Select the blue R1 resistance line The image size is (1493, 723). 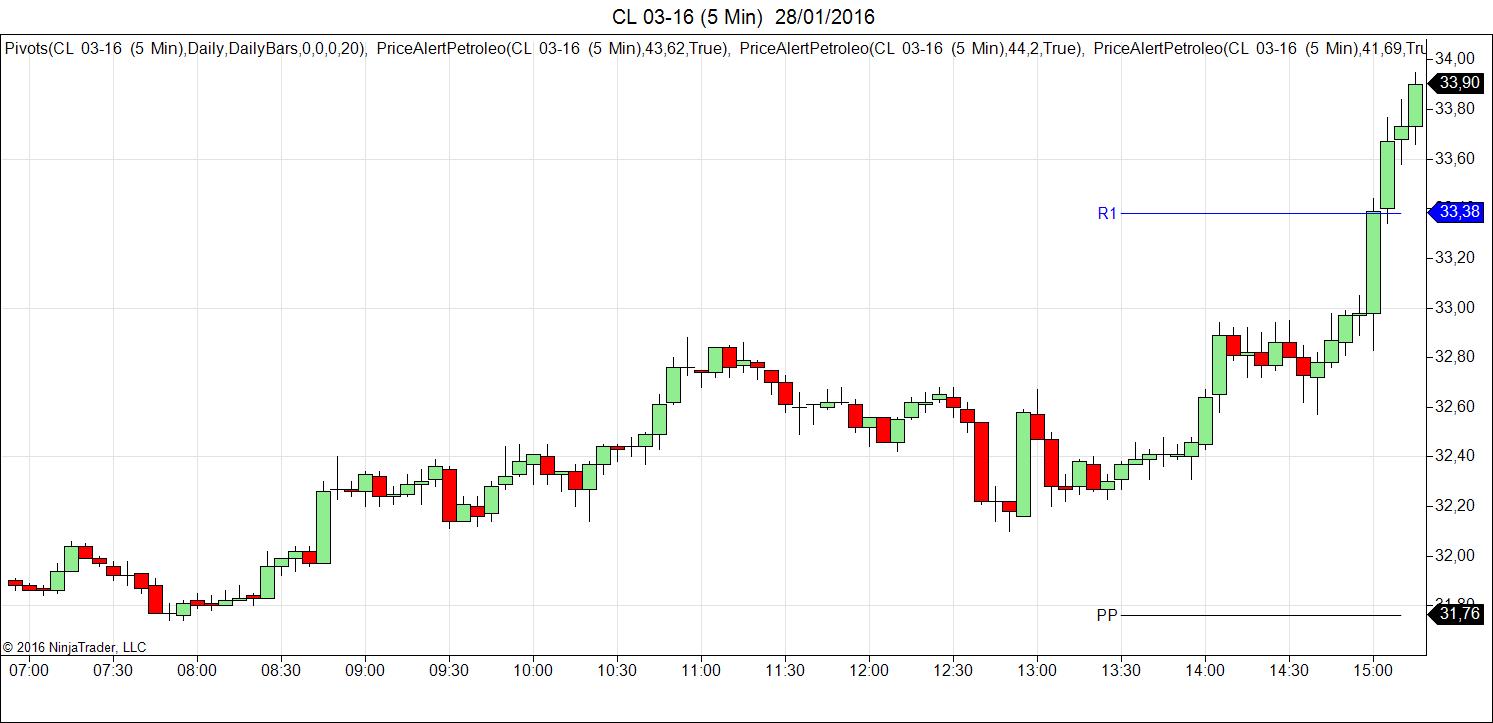pyautogui.click(x=1261, y=213)
